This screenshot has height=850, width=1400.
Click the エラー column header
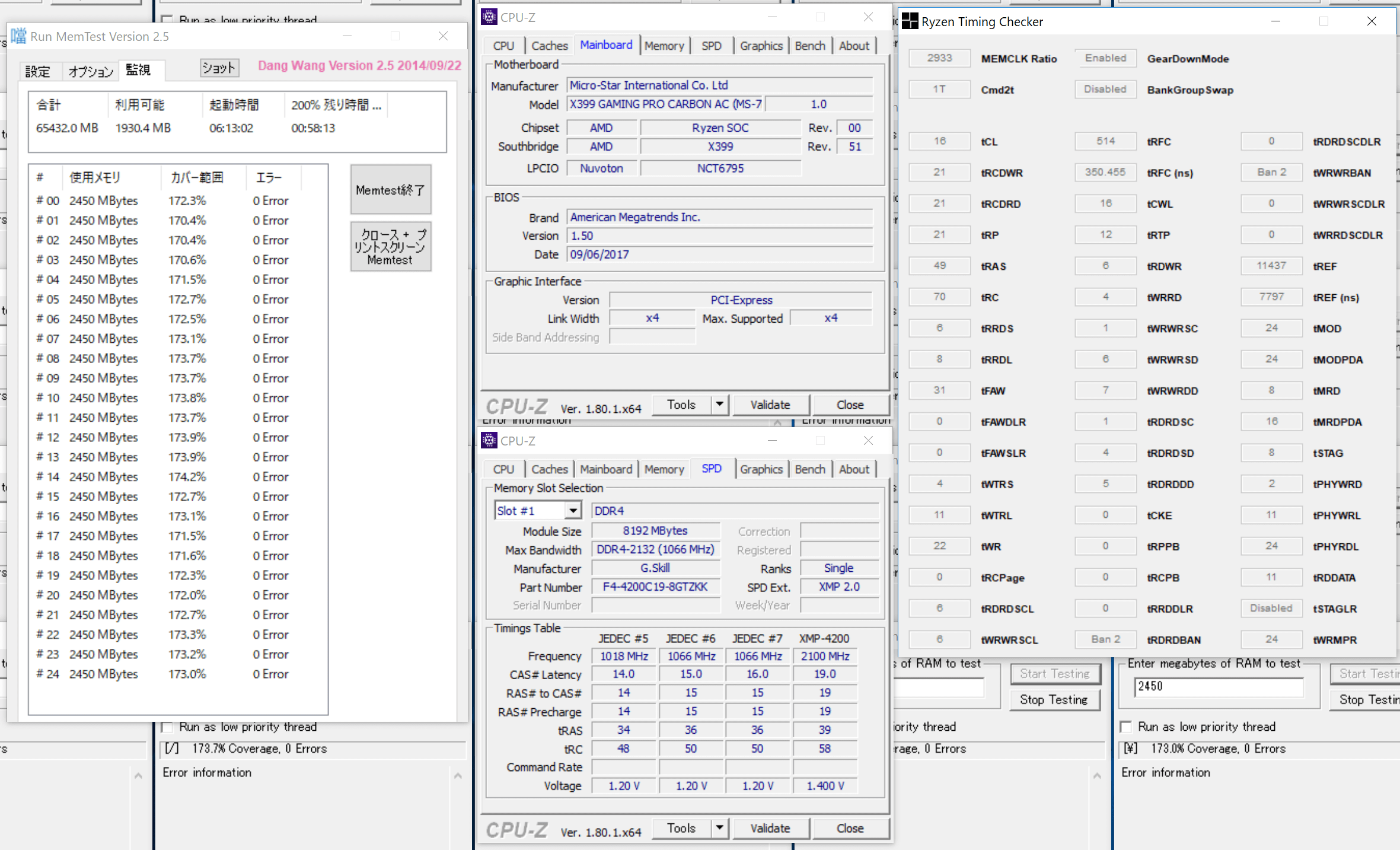pyautogui.click(x=273, y=177)
